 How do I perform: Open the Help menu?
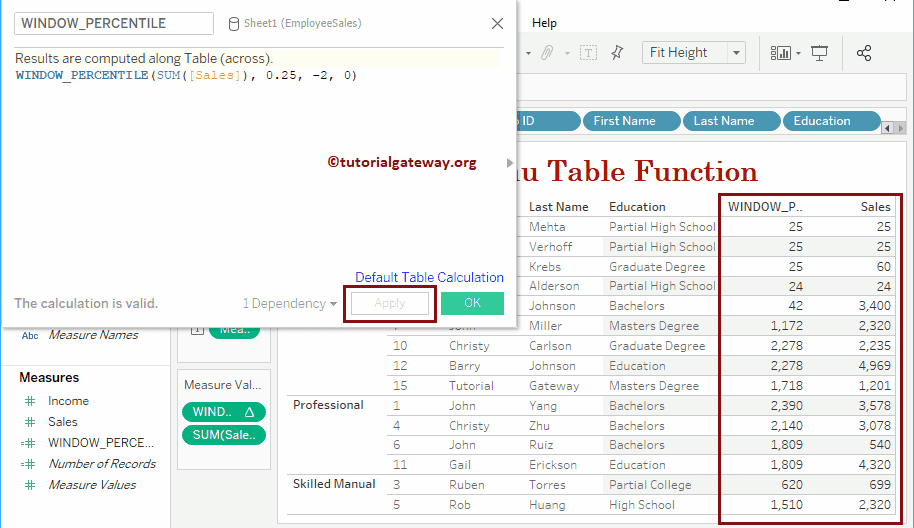coord(544,23)
